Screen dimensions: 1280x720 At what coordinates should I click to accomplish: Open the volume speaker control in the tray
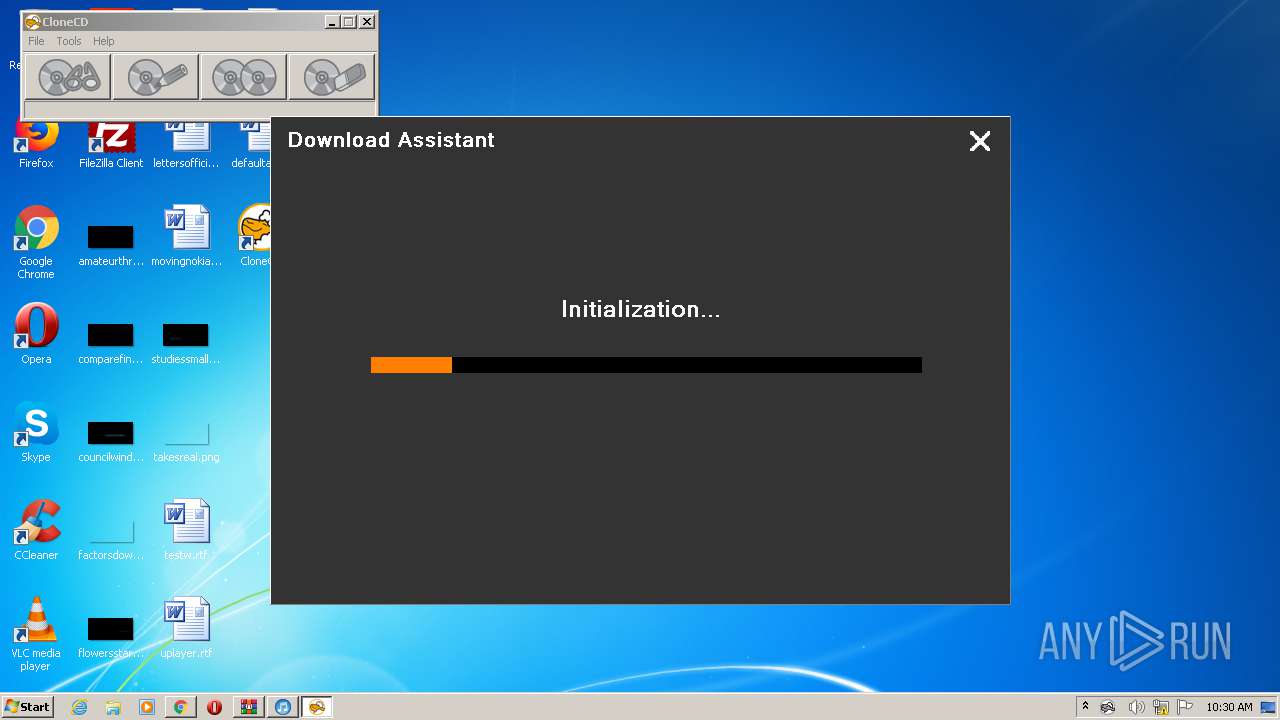[x=1136, y=707]
